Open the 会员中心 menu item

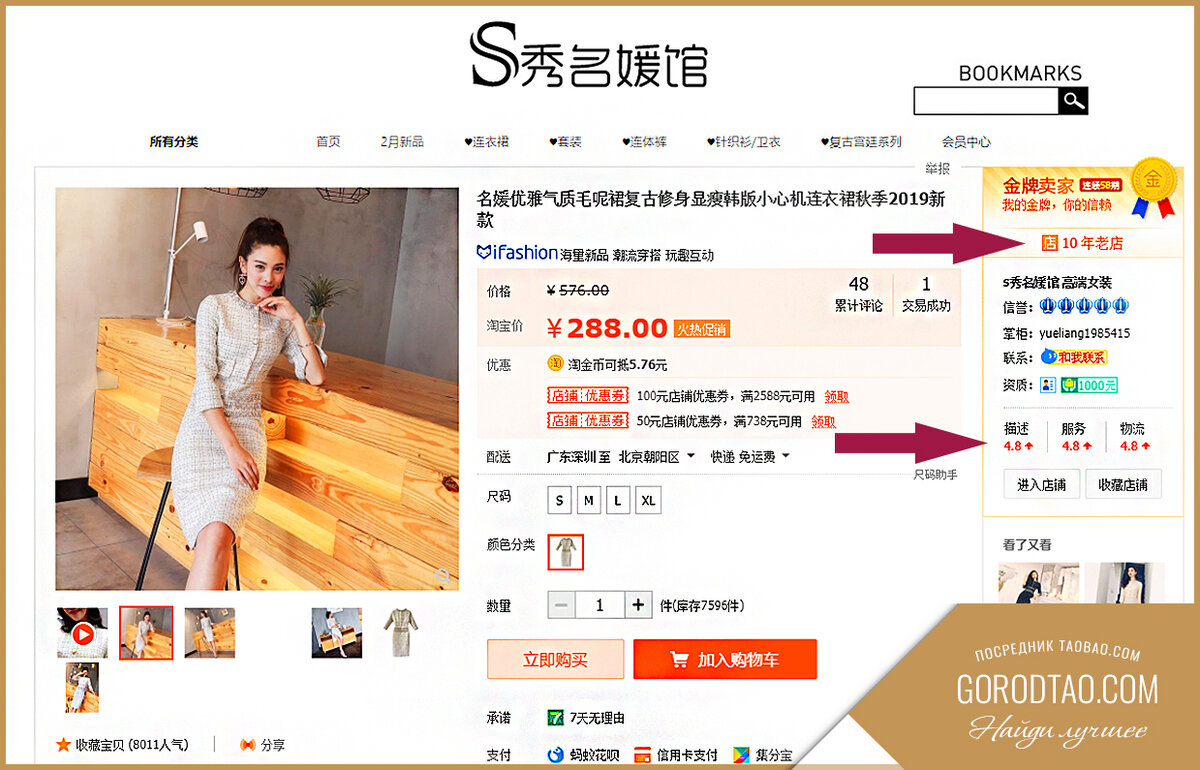click(x=966, y=142)
